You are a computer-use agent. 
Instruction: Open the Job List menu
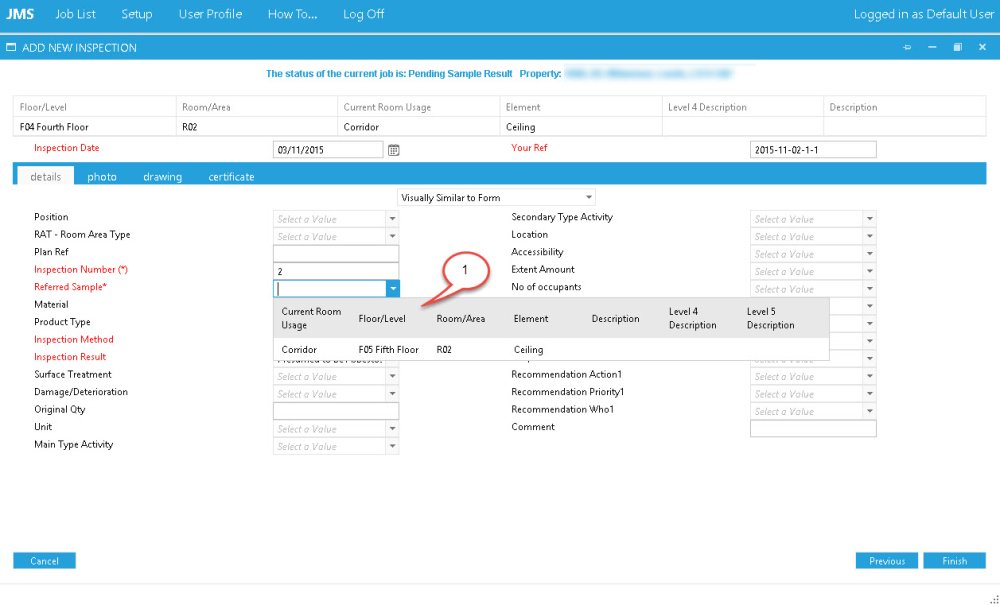76,14
